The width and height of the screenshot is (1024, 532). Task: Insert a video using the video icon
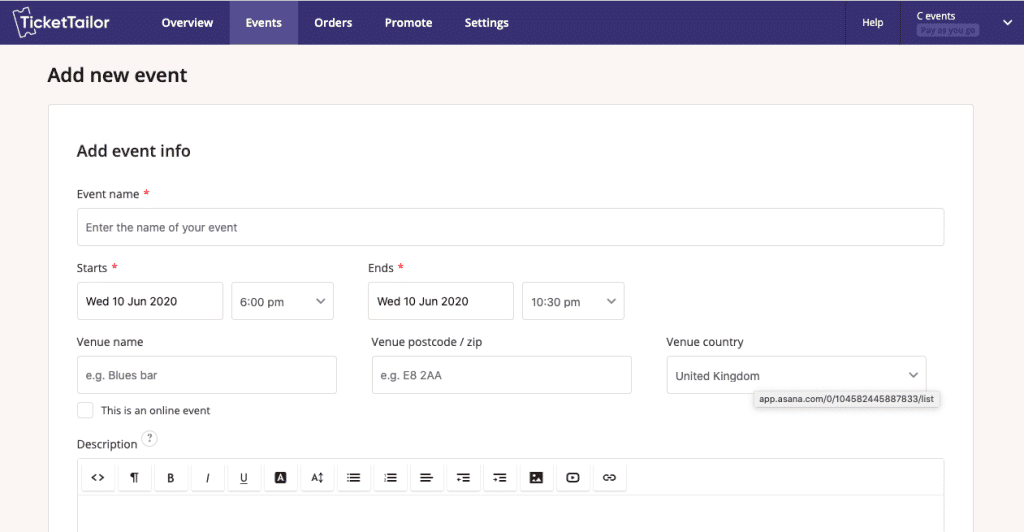(573, 478)
